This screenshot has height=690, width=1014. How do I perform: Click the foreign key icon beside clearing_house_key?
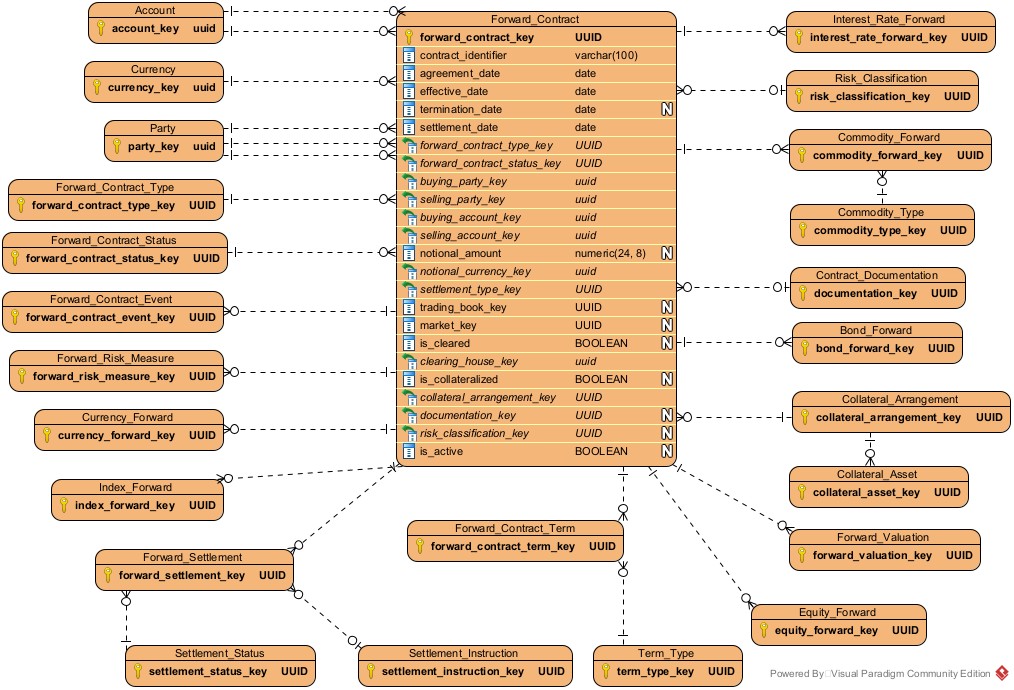[x=408, y=362]
